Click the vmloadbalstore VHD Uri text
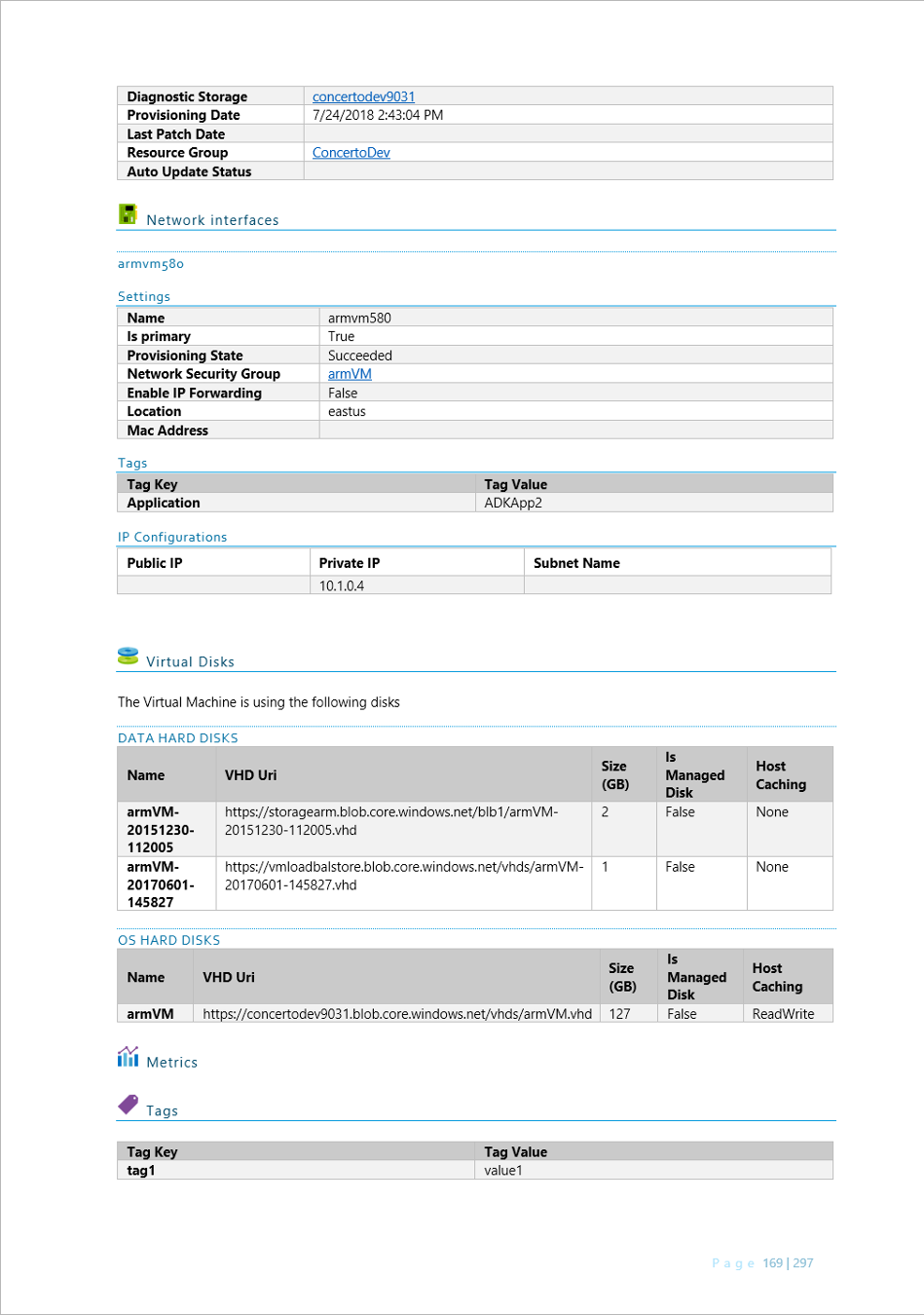This screenshot has height=1315, width=924. tap(404, 876)
